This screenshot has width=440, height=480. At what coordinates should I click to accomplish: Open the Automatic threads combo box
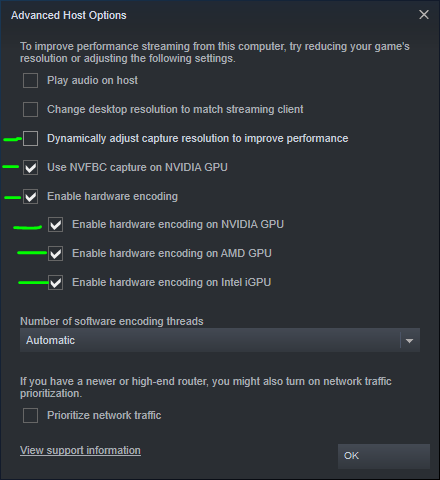point(220,340)
